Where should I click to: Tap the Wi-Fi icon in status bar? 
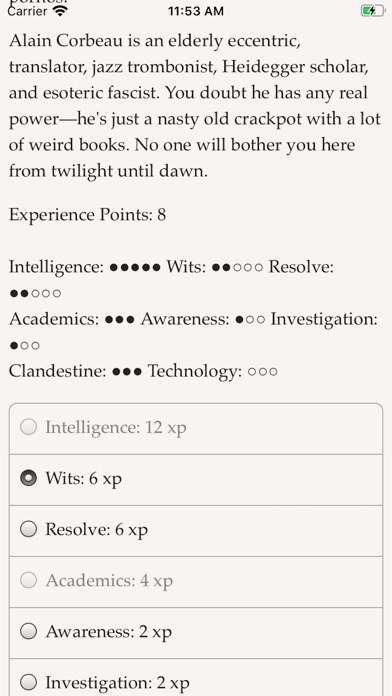coord(60,11)
